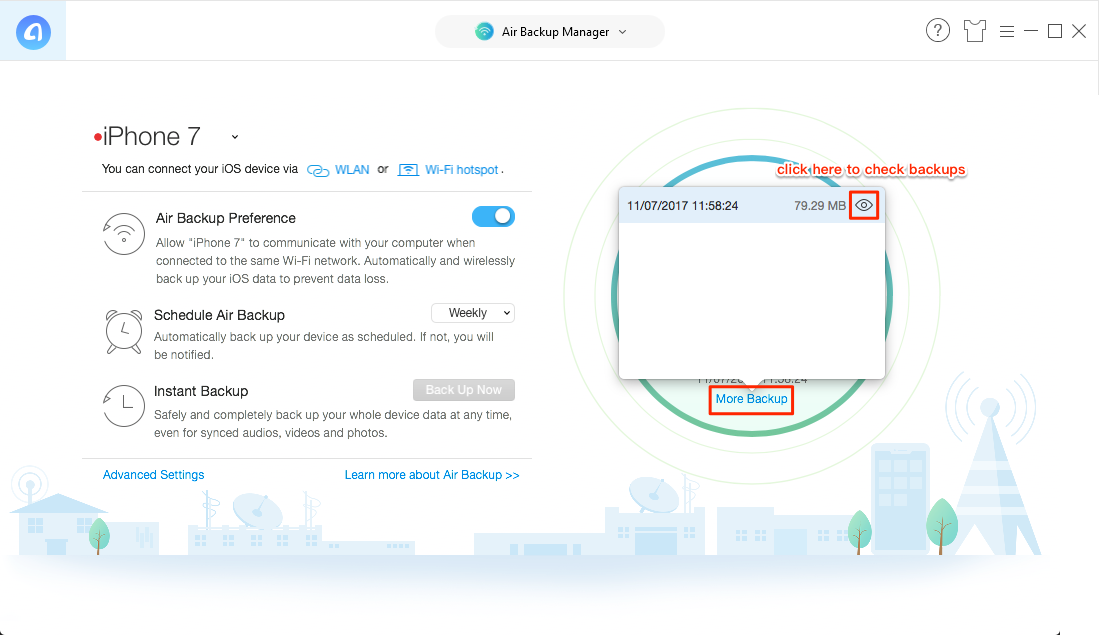Select the 11/07/2017 11:58:24 backup row
Screen dimensions: 1099x635
pyautogui.click(x=751, y=205)
